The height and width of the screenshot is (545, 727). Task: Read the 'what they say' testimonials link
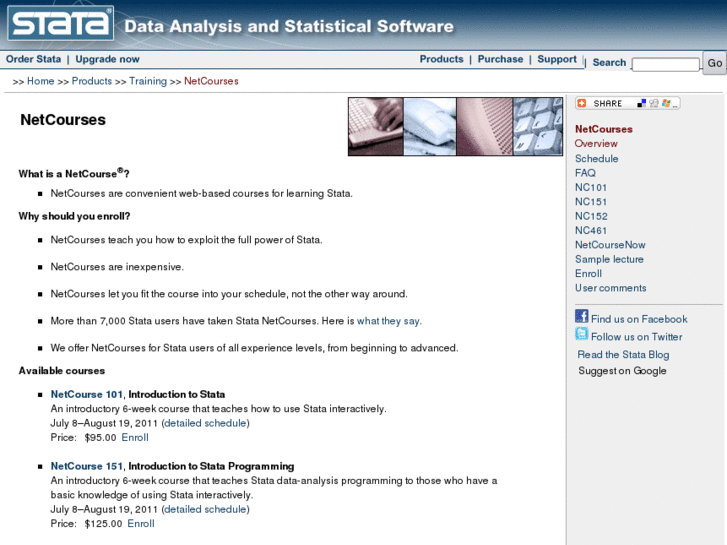tap(389, 321)
